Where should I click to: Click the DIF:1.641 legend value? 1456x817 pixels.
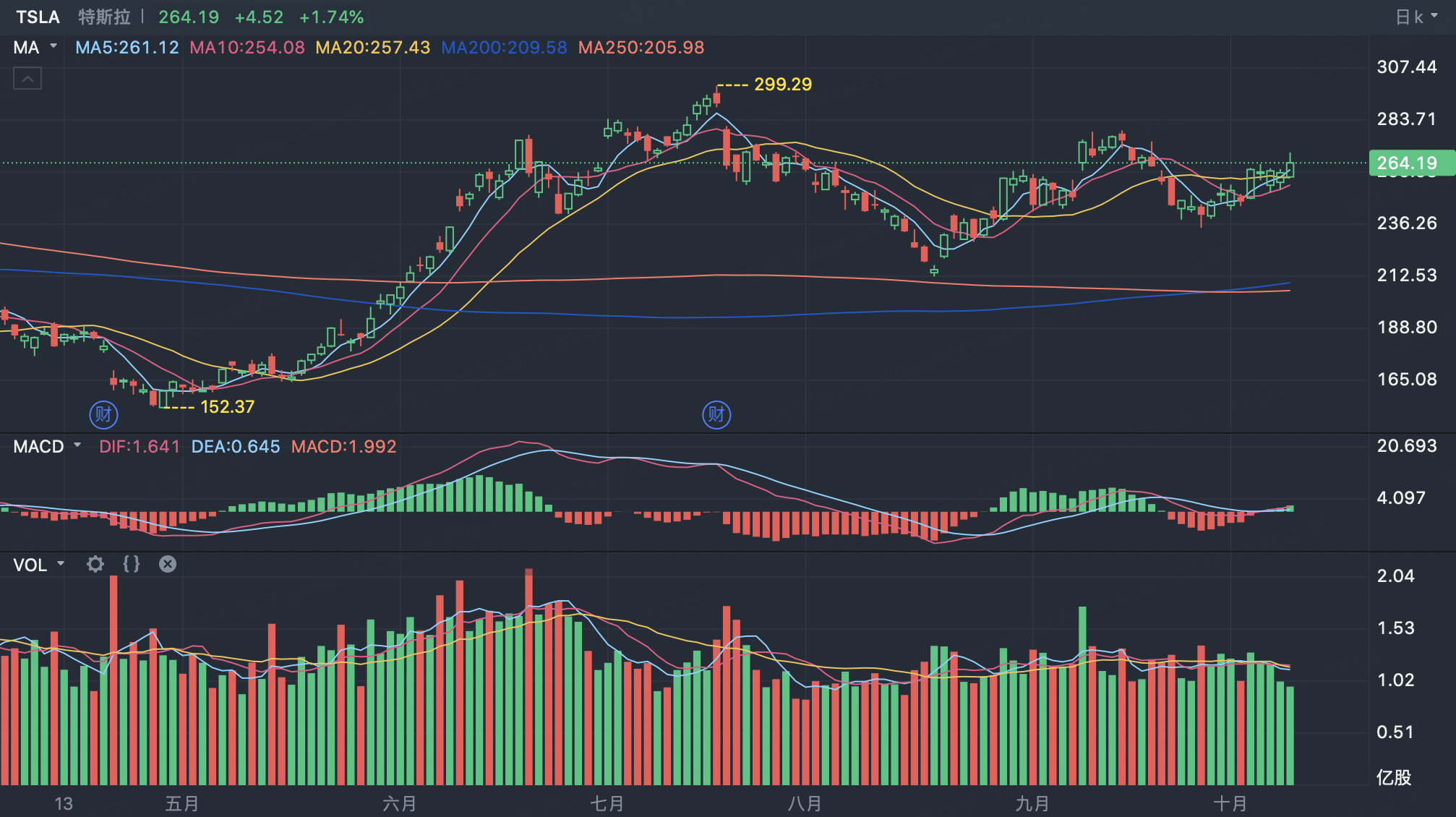point(140,446)
